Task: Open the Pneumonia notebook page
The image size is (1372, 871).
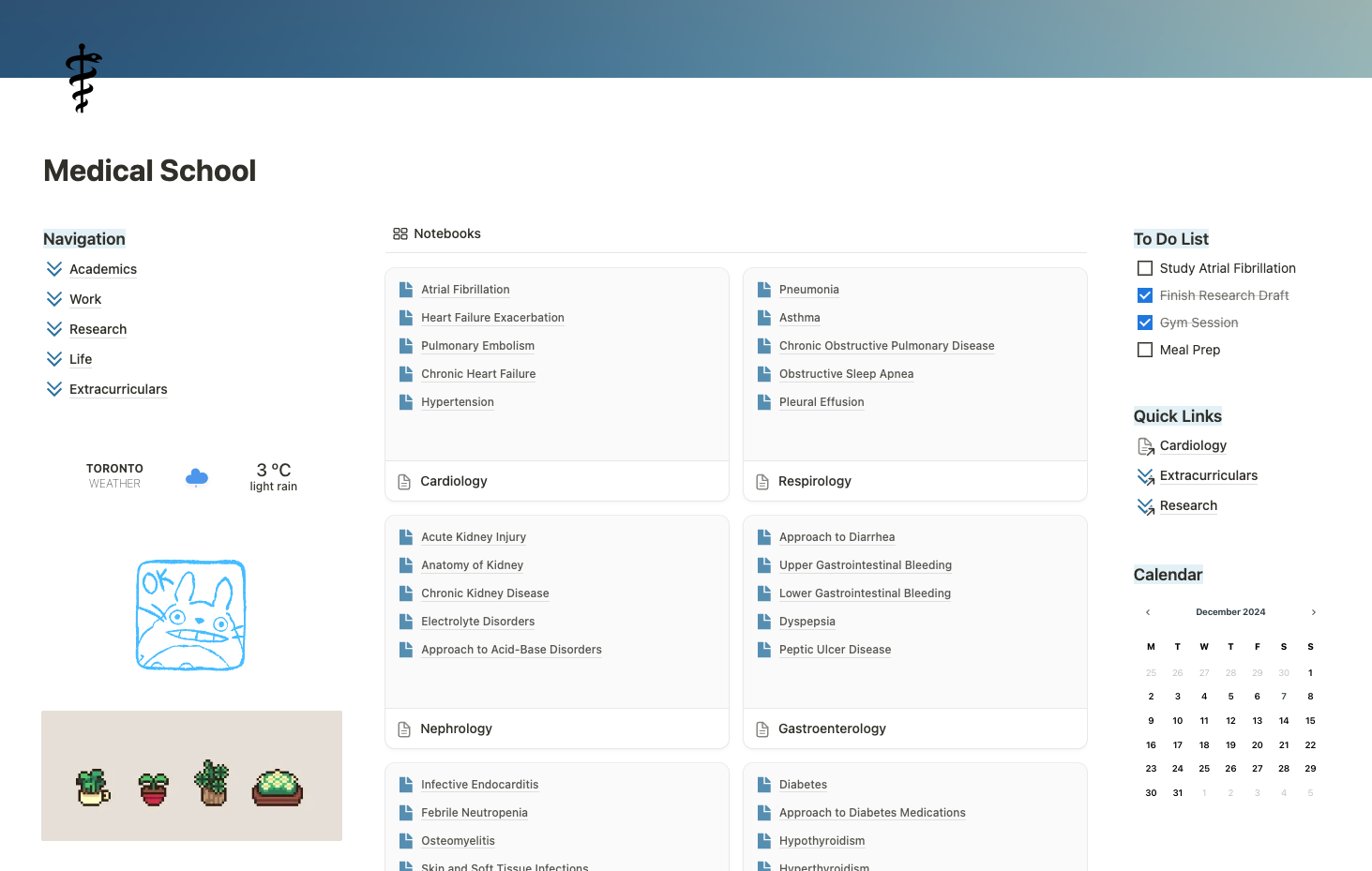Action: point(808,289)
